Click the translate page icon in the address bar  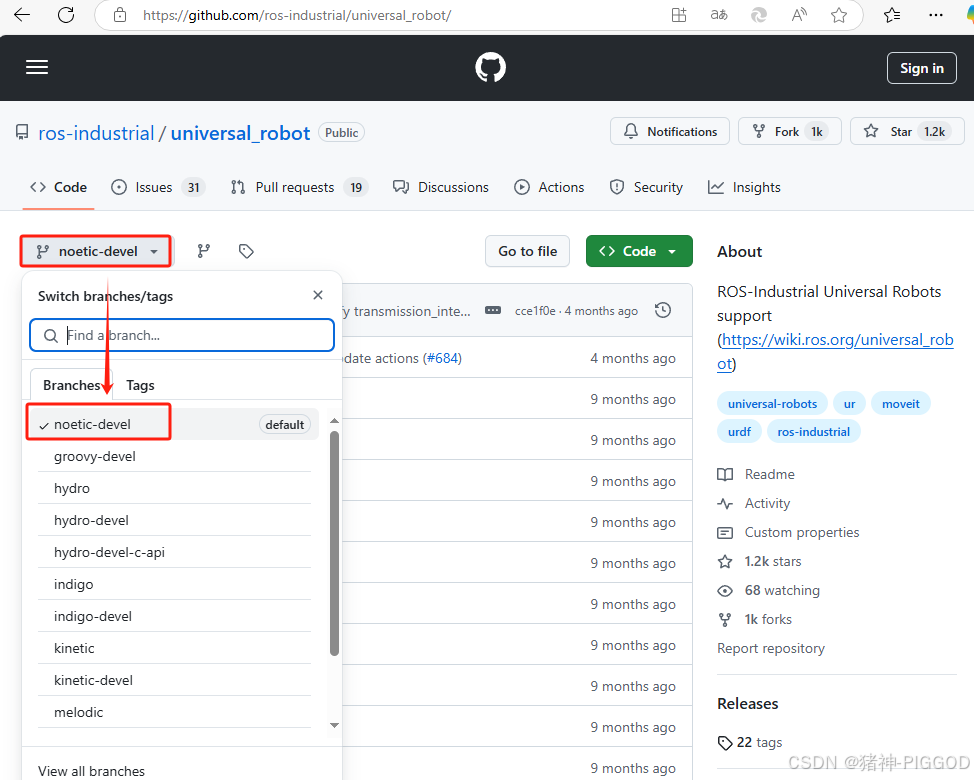[x=719, y=15]
